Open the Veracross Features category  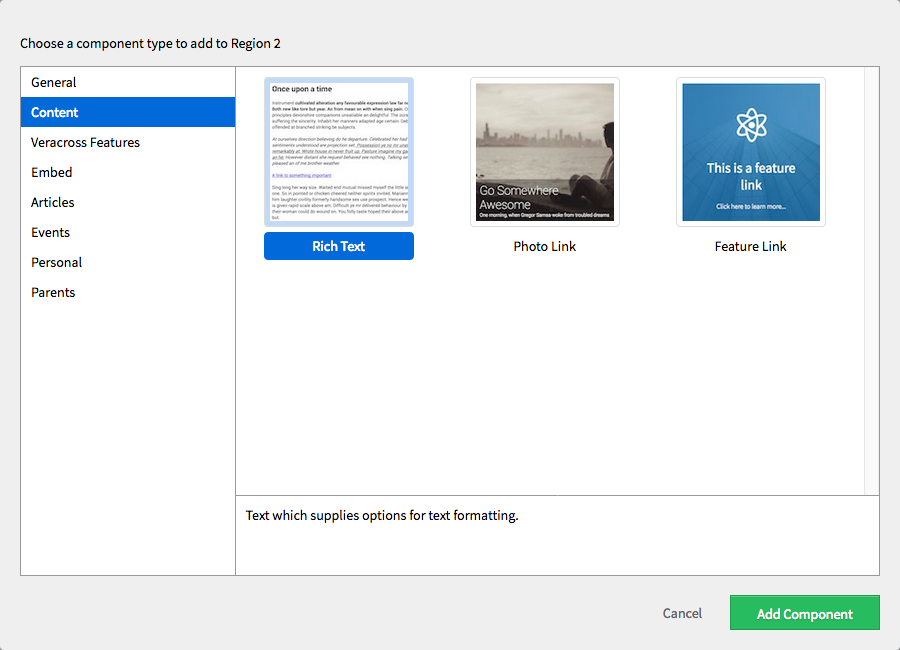coord(127,142)
